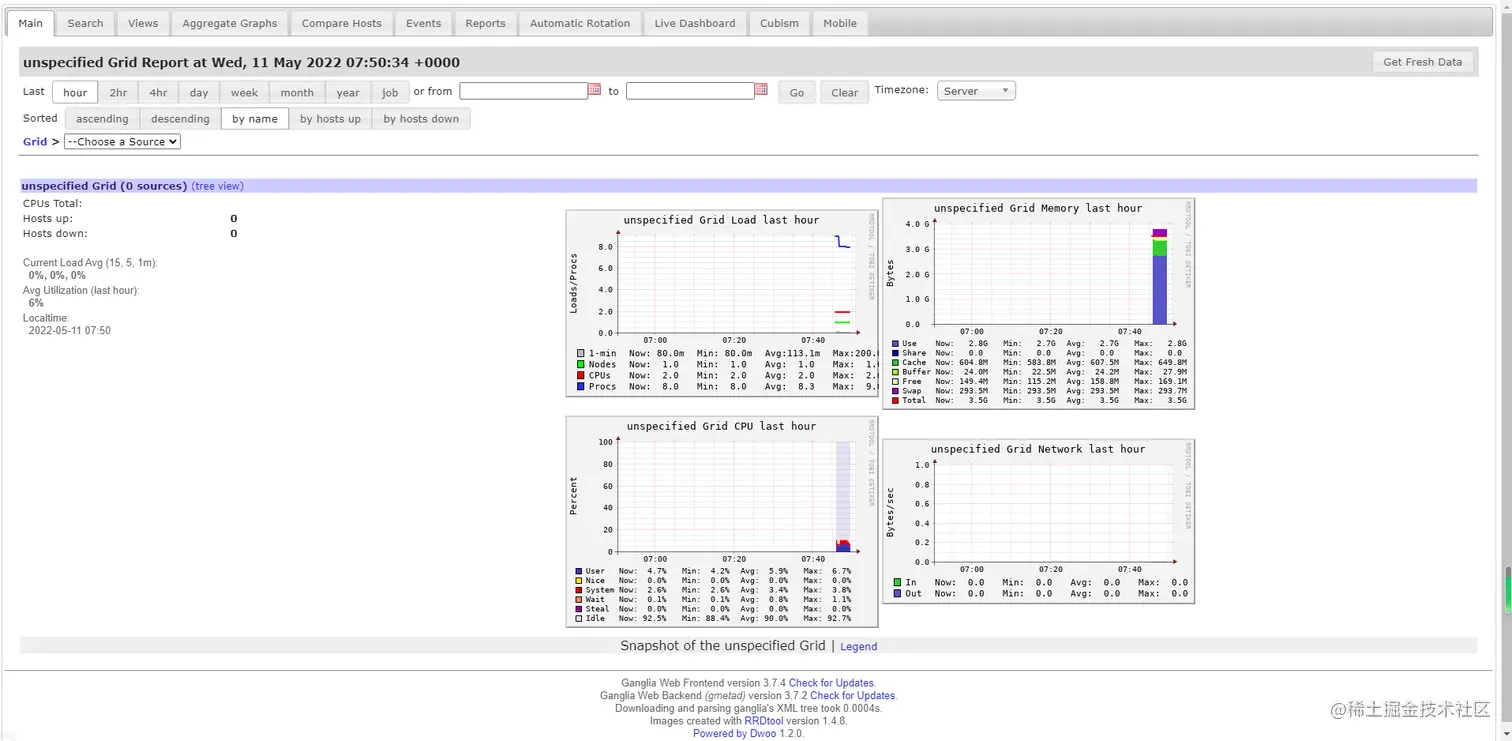The height and width of the screenshot is (741, 1512).
Task: Click the 'Hosts down:' label
Action: [x=55, y=233]
